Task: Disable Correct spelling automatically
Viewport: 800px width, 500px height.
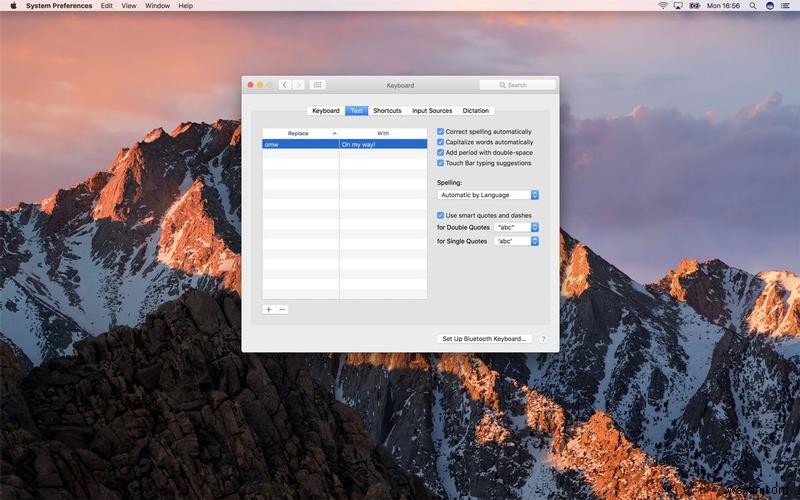Action: click(x=441, y=131)
